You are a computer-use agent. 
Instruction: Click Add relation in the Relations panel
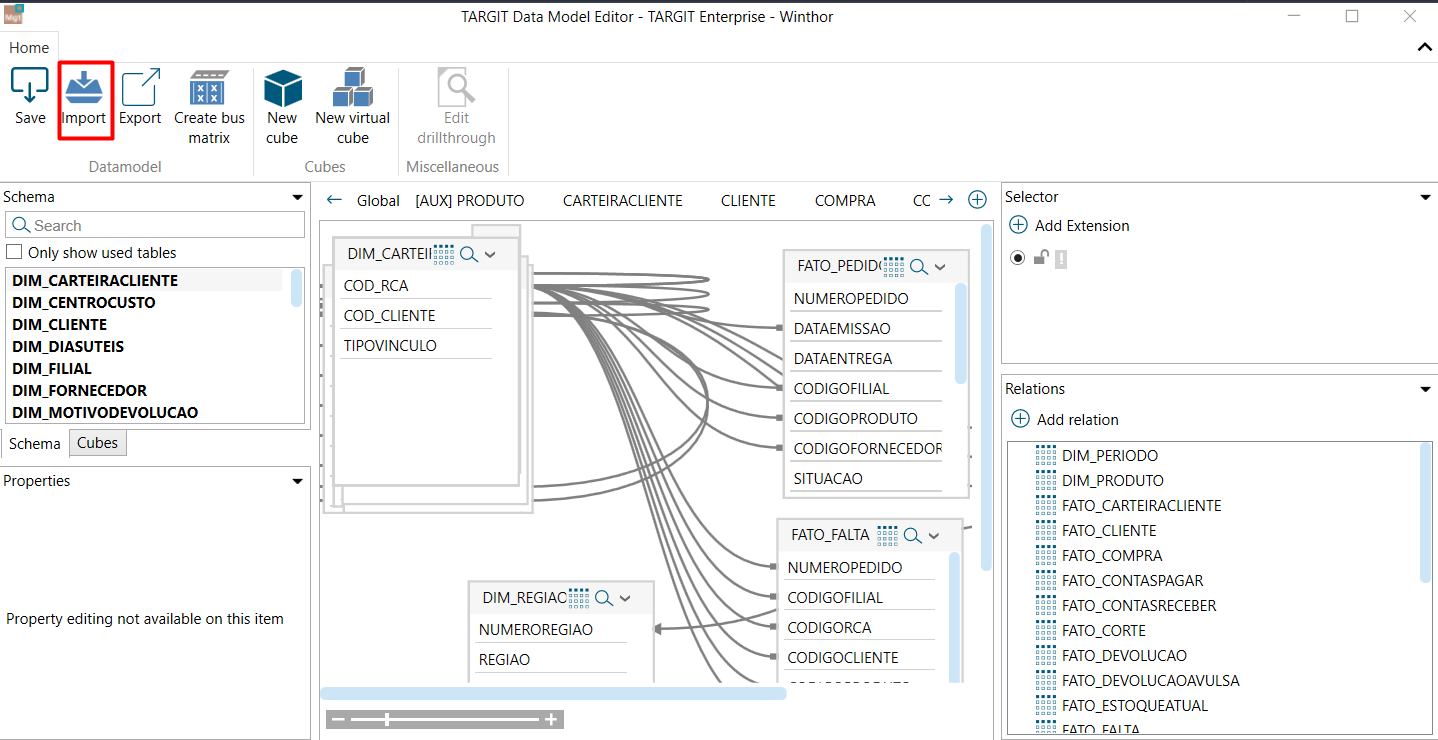(1065, 419)
